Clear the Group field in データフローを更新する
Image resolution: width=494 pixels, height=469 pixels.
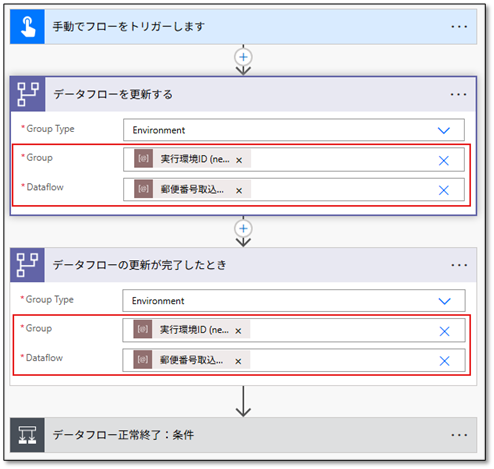click(444, 161)
